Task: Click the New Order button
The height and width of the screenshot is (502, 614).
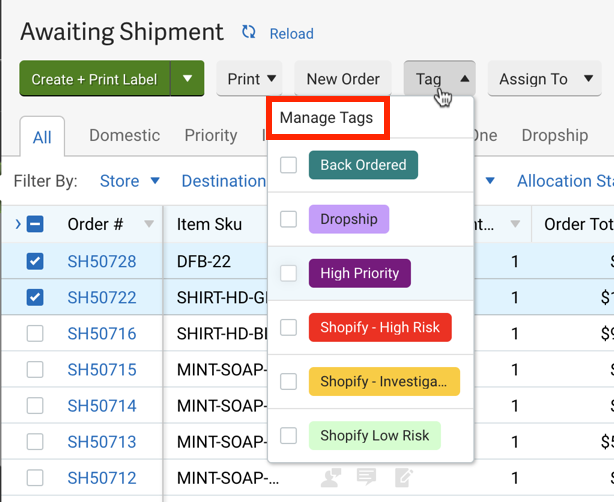Action: pos(343,79)
